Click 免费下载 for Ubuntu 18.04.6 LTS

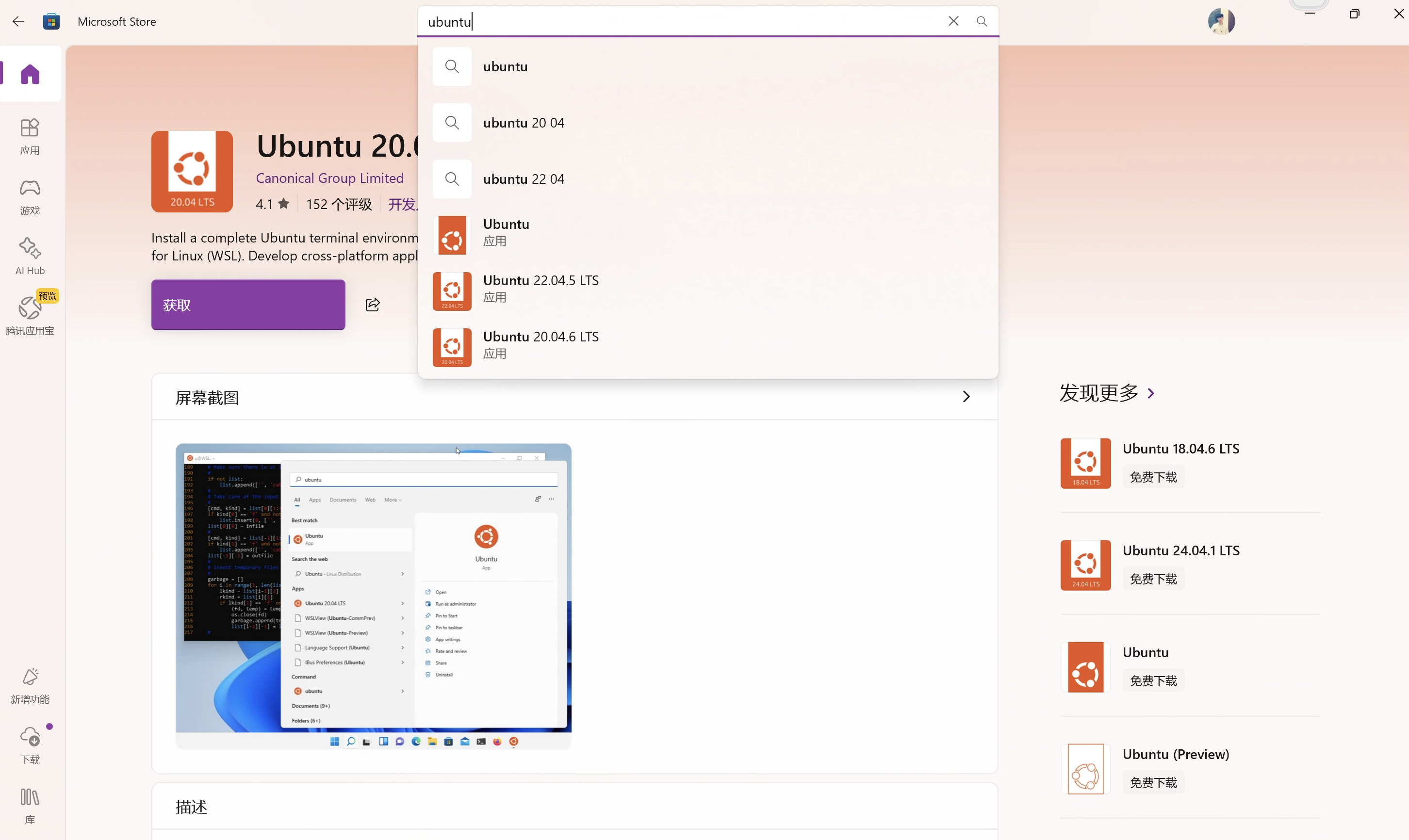tap(1154, 477)
